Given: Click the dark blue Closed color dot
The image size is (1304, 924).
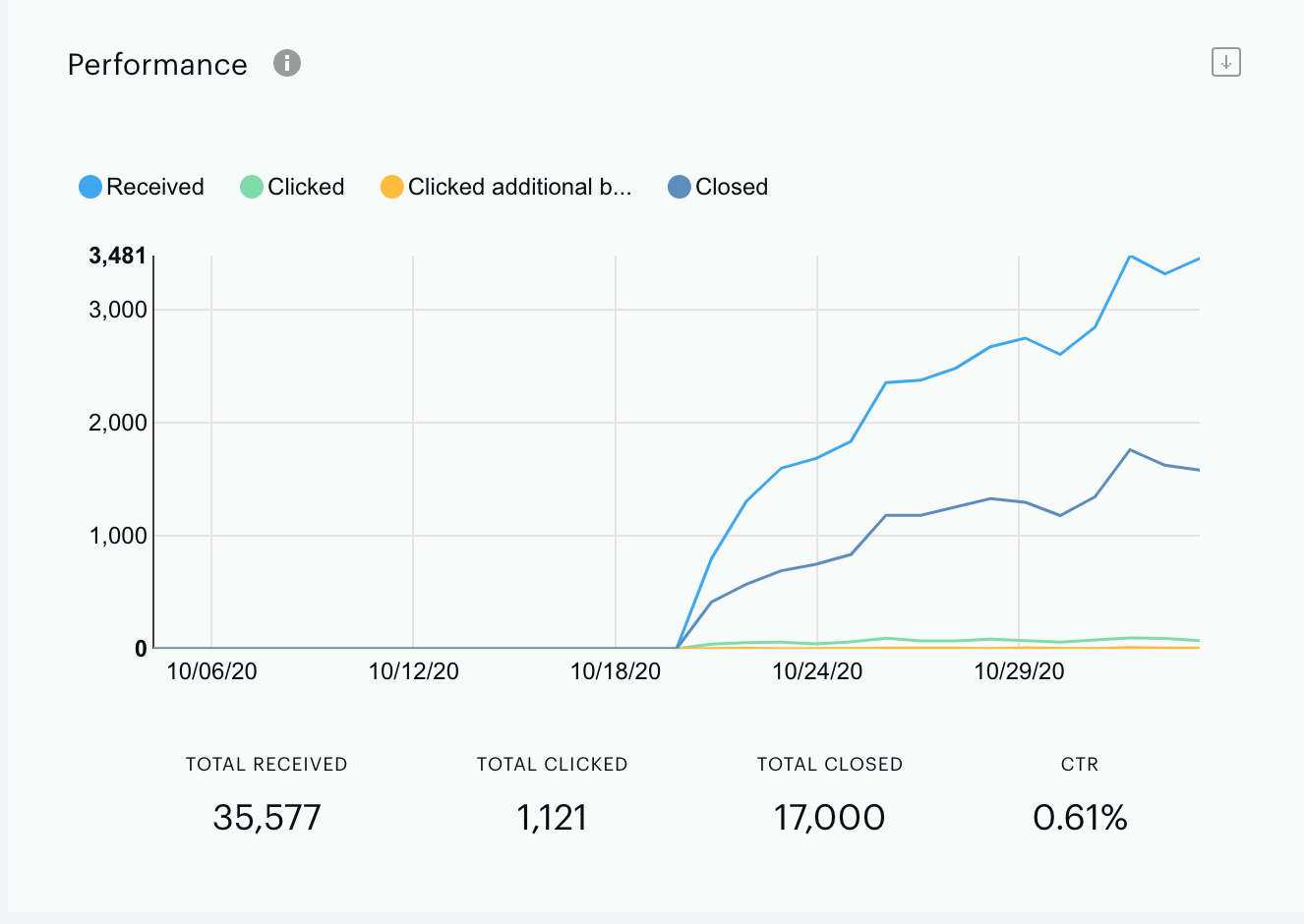Looking at the screenshot, I should click(x=680, y=187).
